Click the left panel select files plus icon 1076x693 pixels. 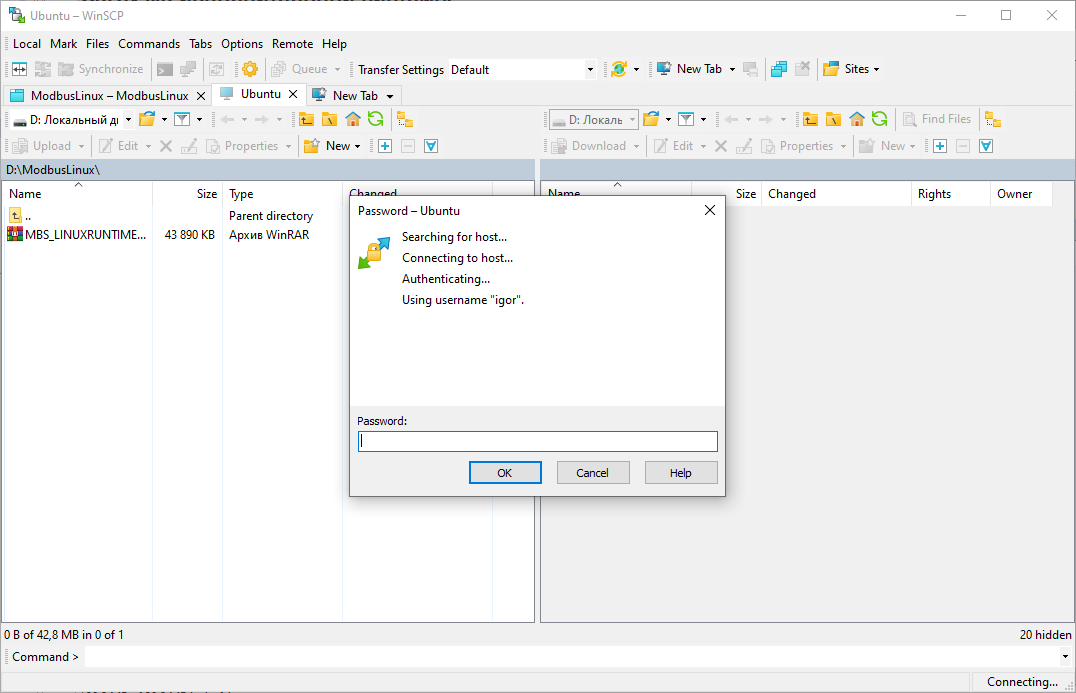pyautogui.click(x=384, y=146)
